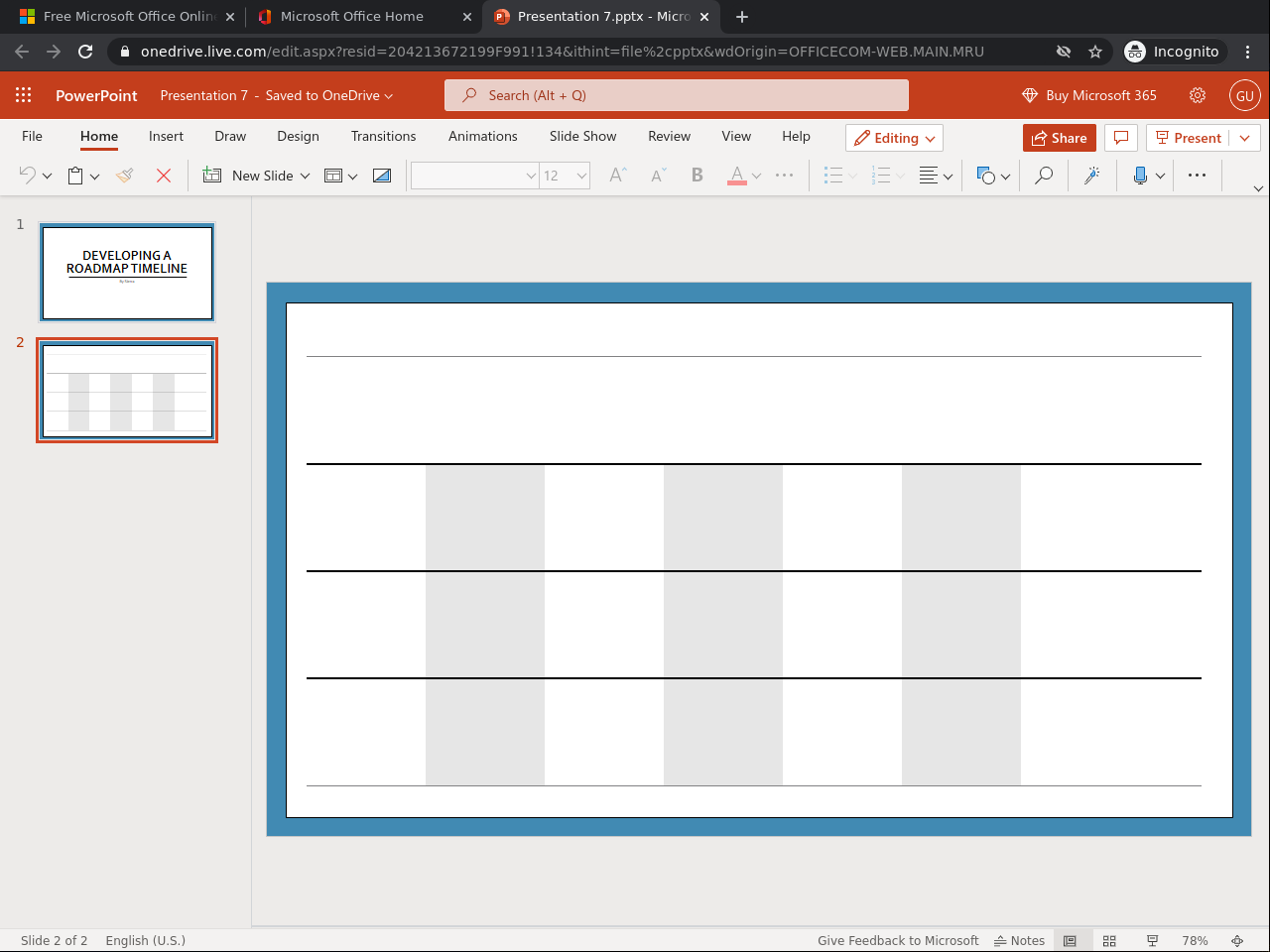
Task: Click the Settings gear icon
Action: 1198,95
